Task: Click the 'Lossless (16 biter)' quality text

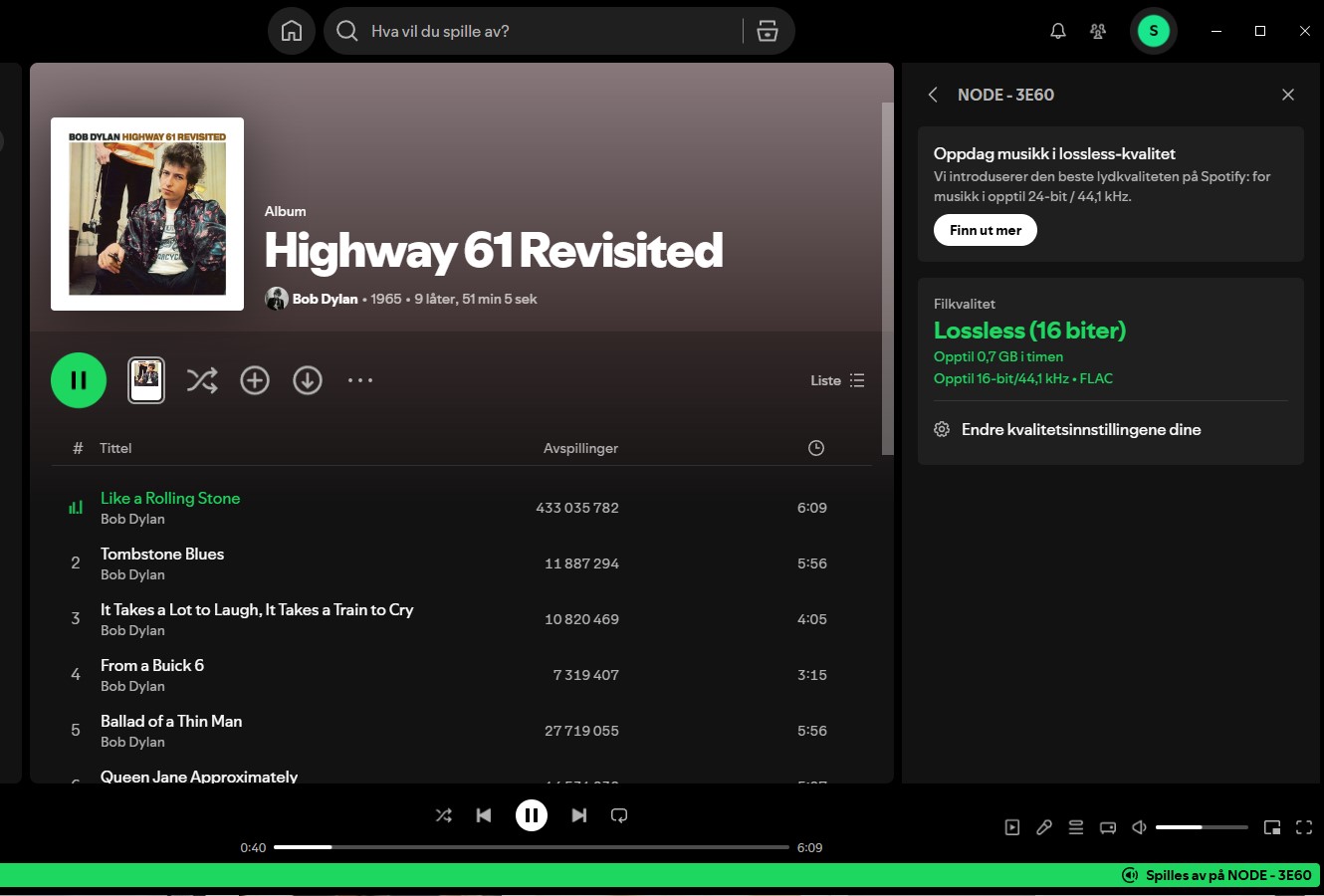Action: click(1029, 331)
